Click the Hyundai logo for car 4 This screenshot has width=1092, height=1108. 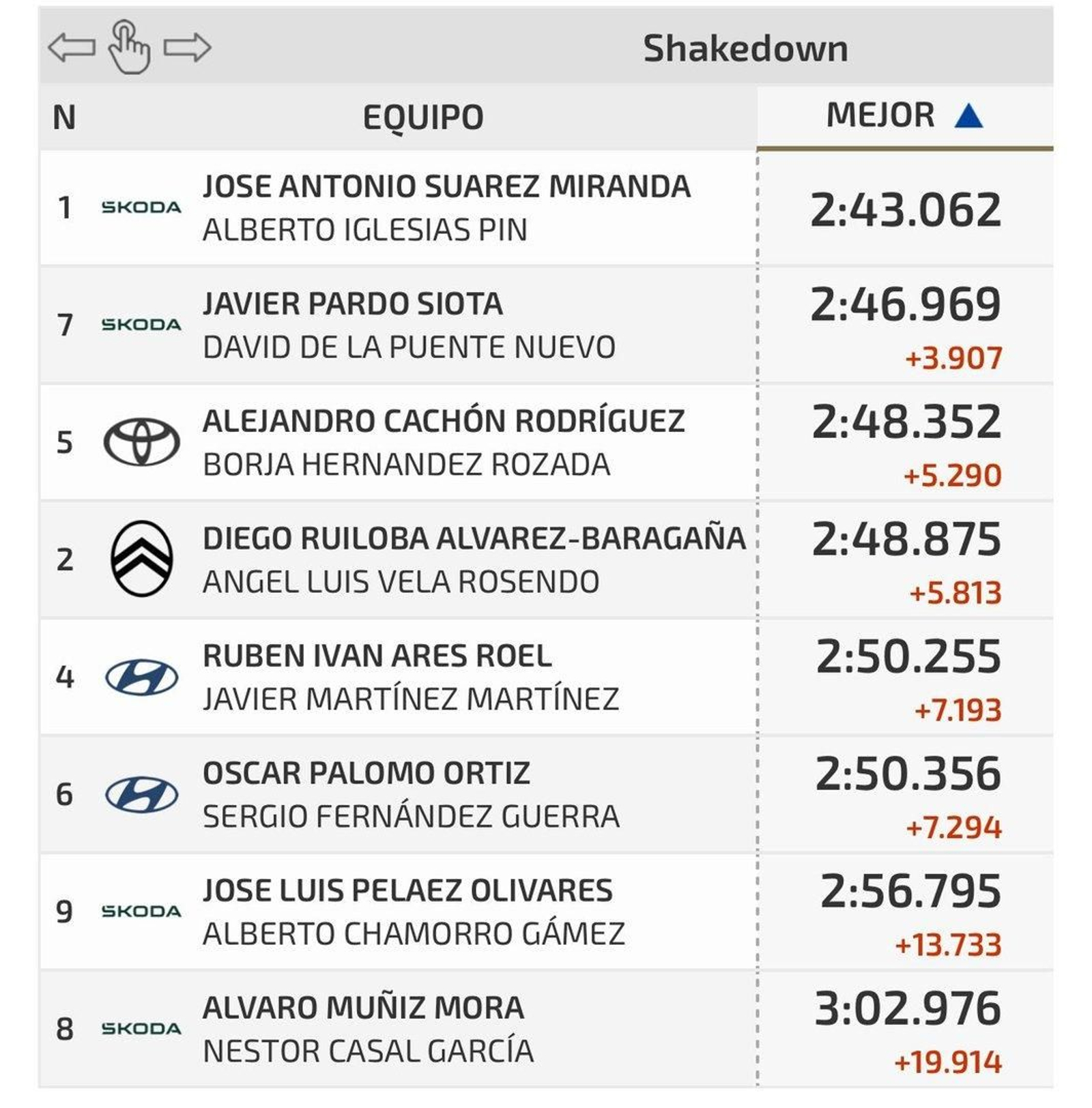point(141,677)
